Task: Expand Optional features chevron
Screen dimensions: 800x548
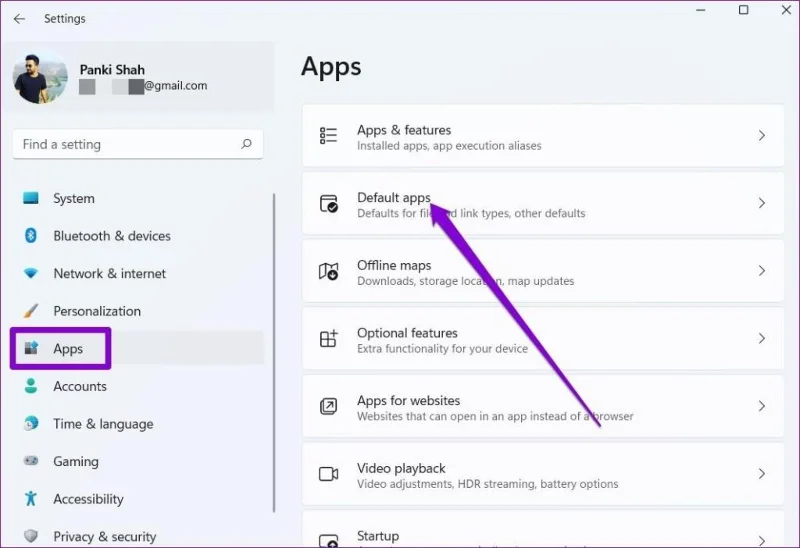Action: point(762,338)
